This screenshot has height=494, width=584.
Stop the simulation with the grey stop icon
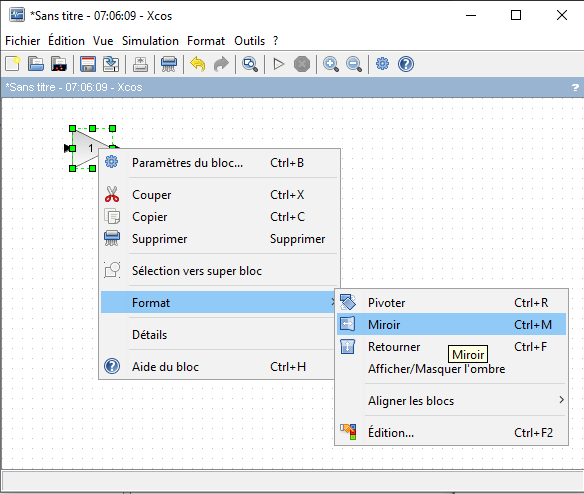pos(302,64)
